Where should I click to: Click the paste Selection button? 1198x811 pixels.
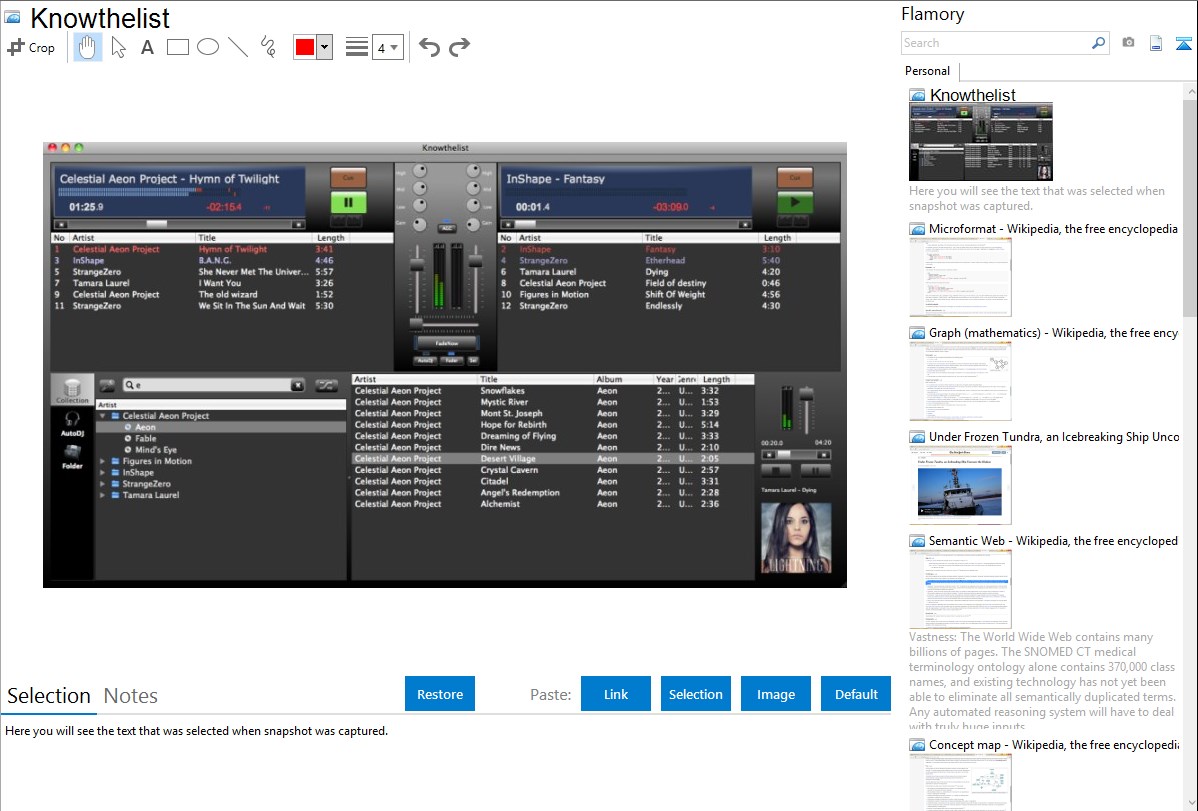(696, 694)
